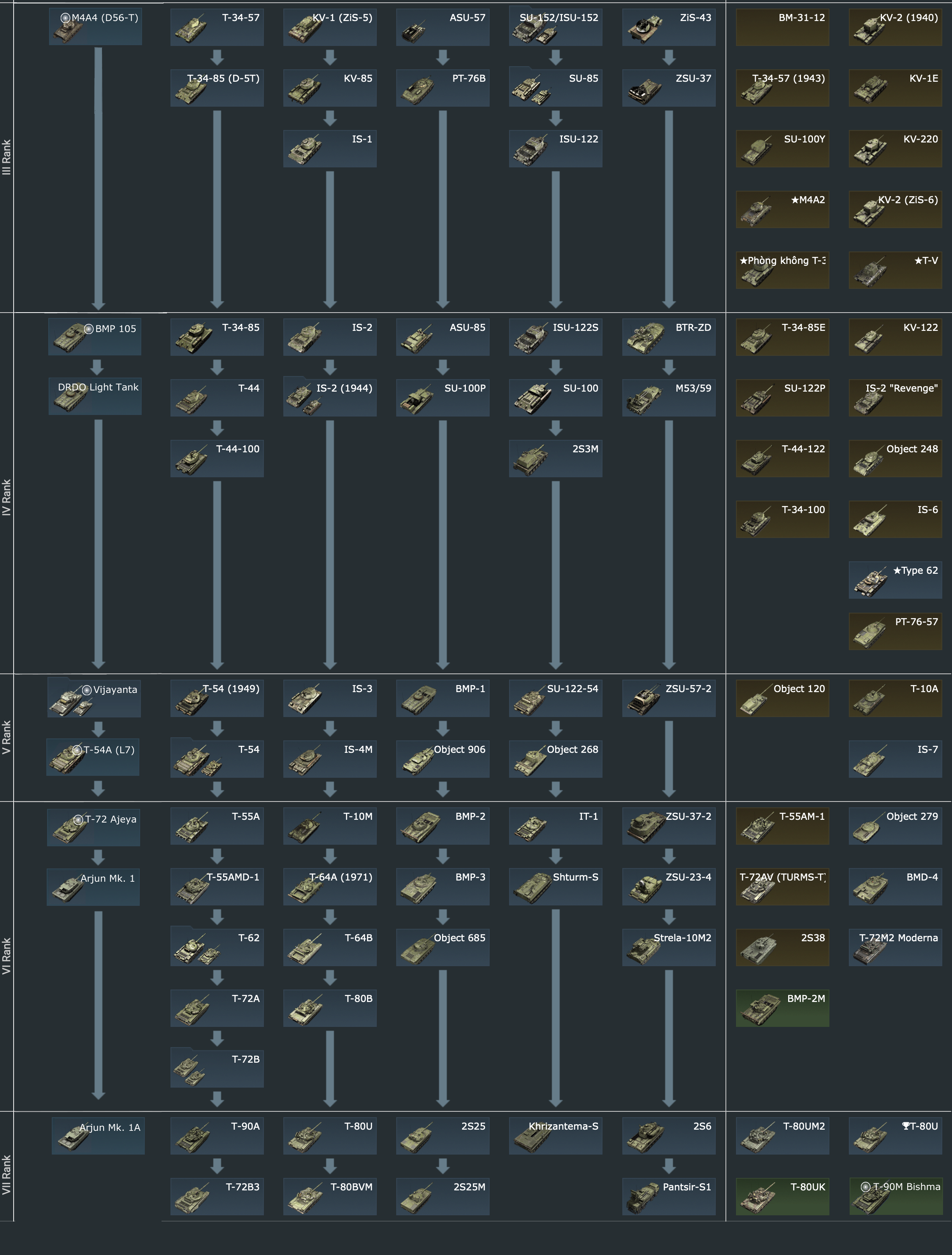The height and width of the screenshot is (1255, 952).
Task: Click the ZSU-37 anti-air card
Action: coord(669,87)
